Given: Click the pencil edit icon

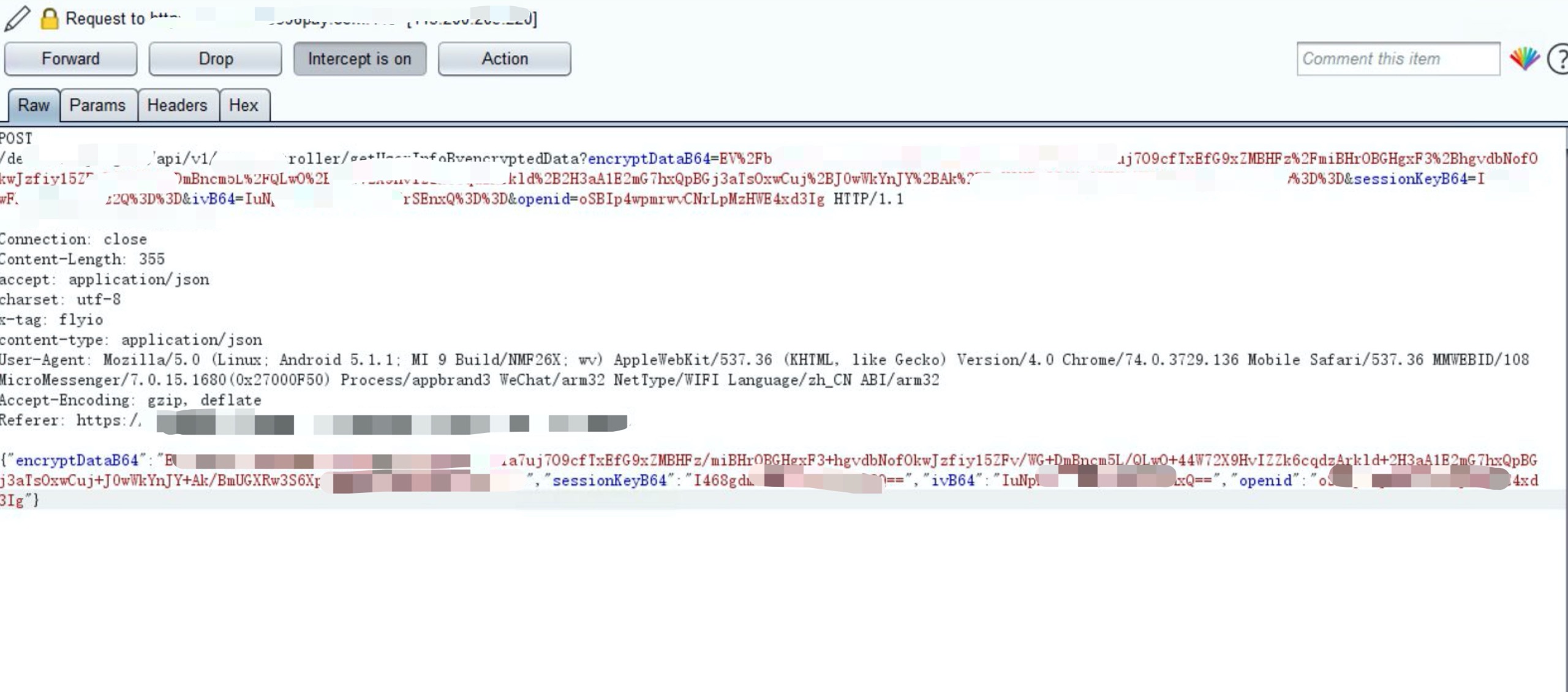Looking at the screenshot, I should click(17, 18).
